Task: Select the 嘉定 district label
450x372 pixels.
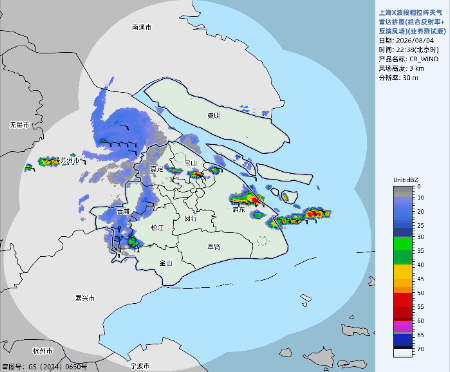Action: coord(156,169)
